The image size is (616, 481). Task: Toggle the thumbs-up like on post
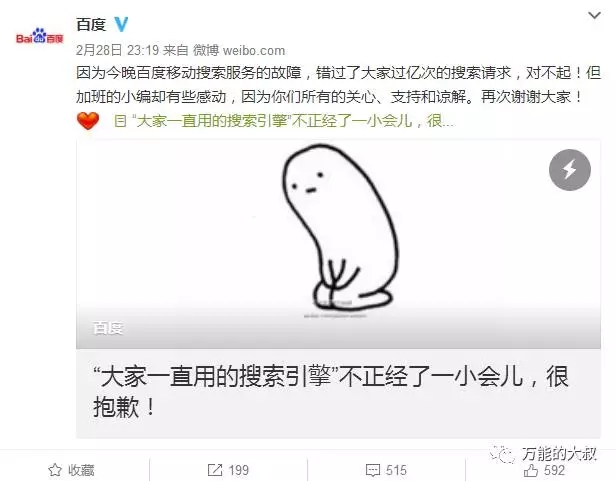coord(531,470)
